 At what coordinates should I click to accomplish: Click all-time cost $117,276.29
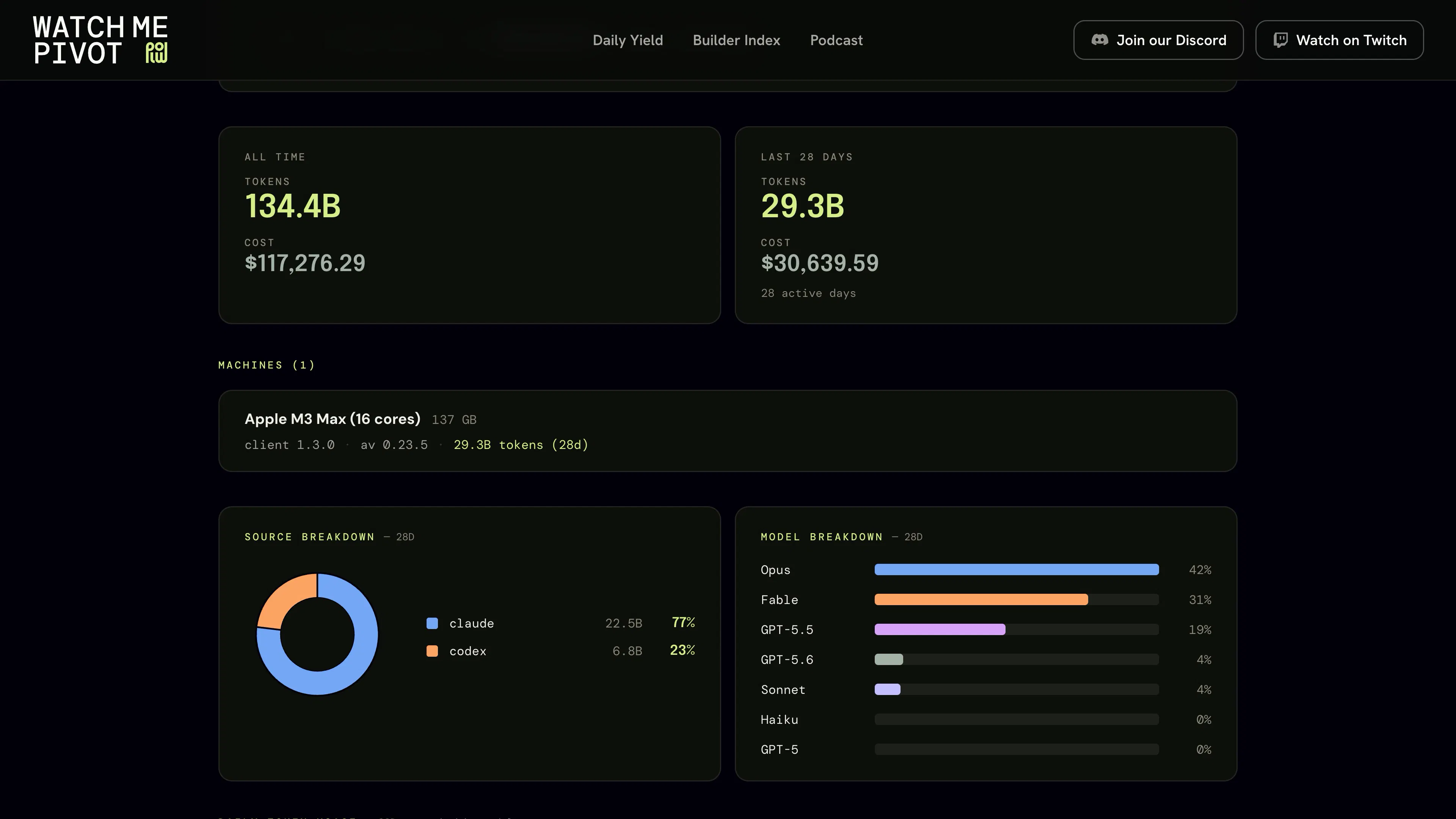pos(304,263)
